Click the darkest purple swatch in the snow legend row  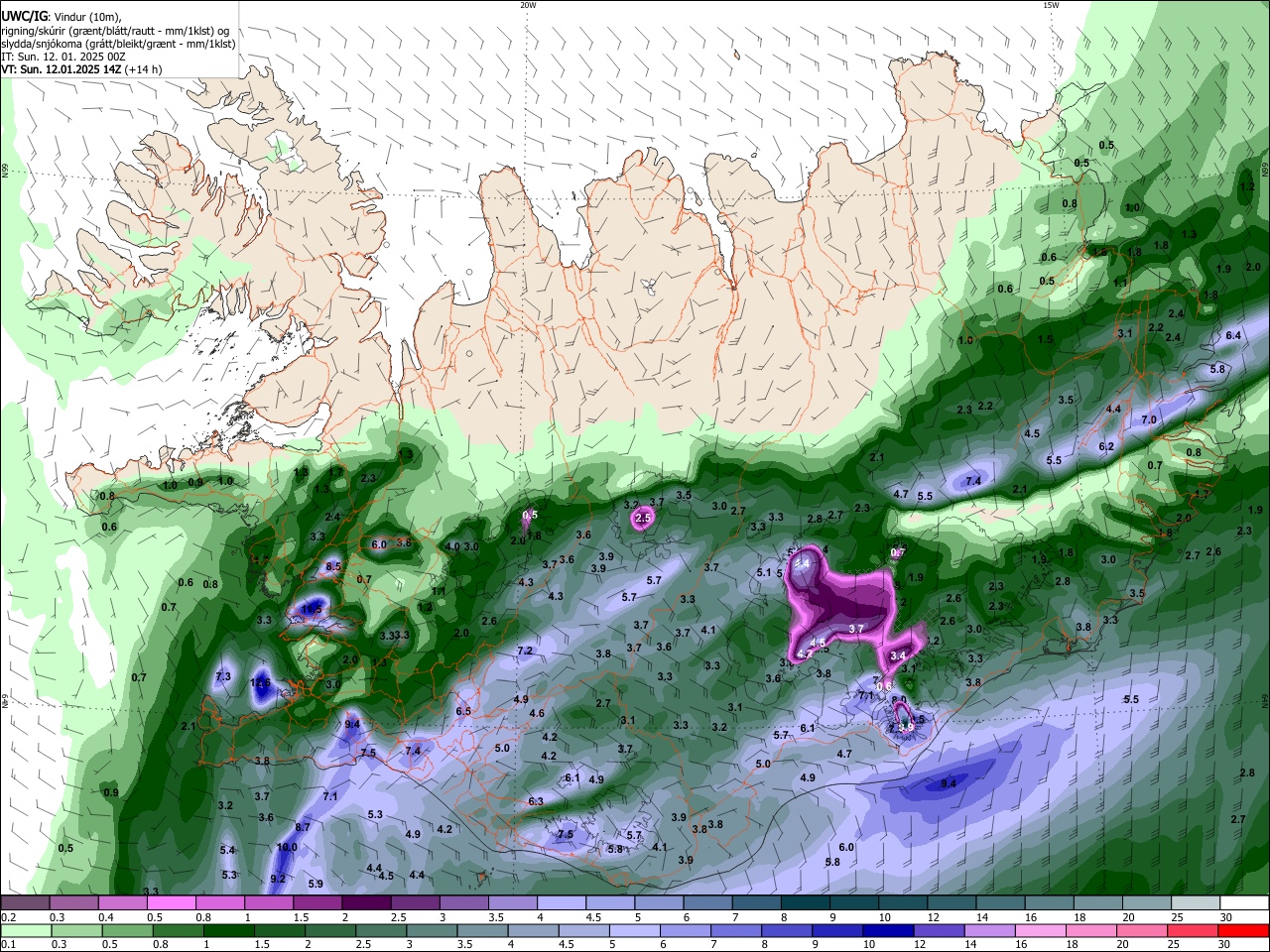(x=365, y=902)
